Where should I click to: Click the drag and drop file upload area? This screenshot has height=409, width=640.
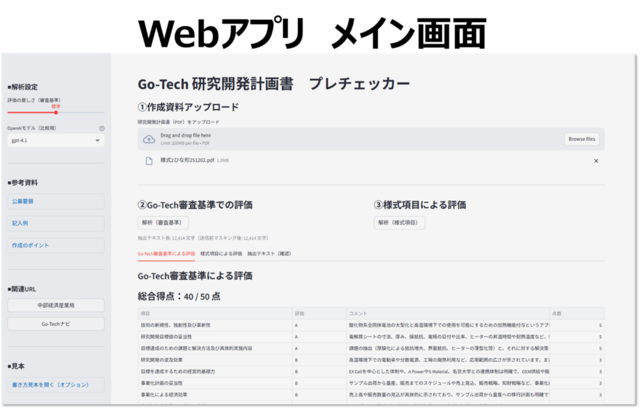click(350, 139)
